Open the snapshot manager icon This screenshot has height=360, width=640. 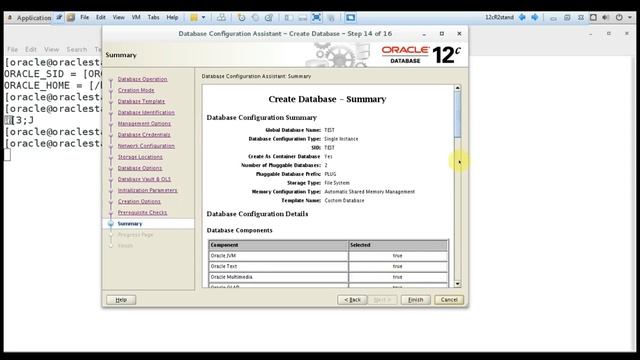(x=269, y=18)
